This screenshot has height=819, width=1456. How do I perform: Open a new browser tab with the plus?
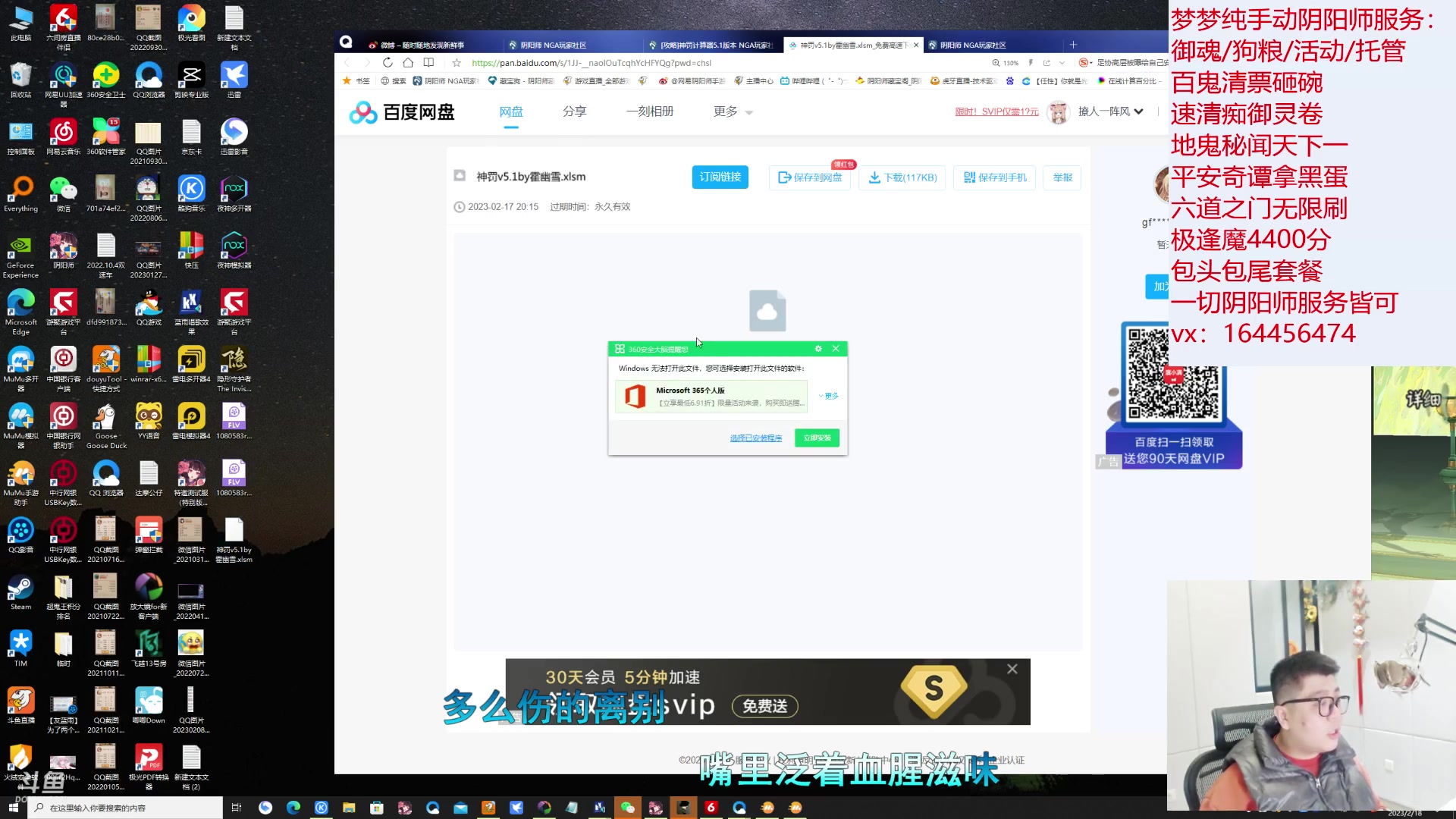[x=1073, y=45]
